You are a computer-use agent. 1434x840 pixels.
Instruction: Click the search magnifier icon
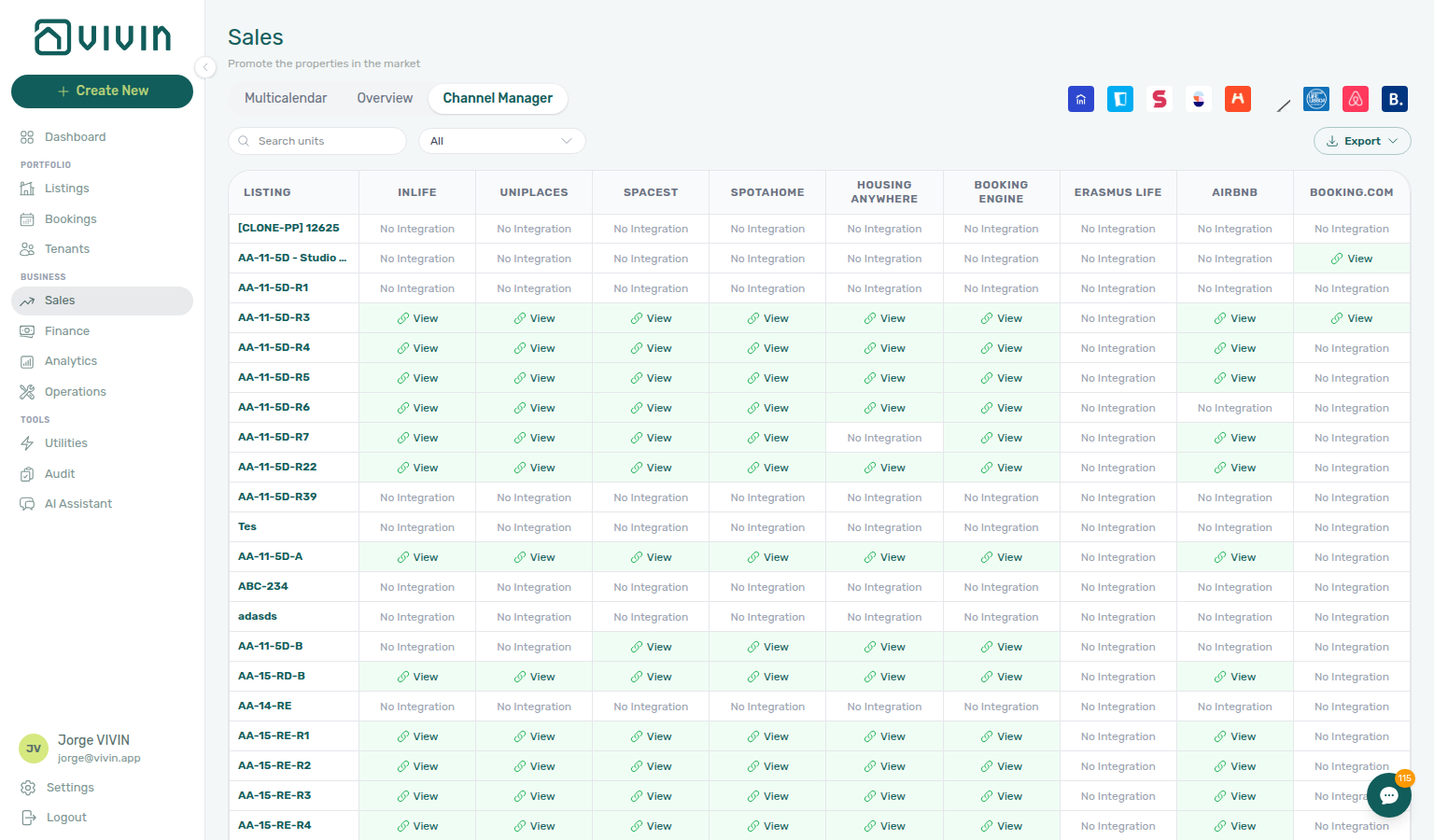(x=244, y=141)
